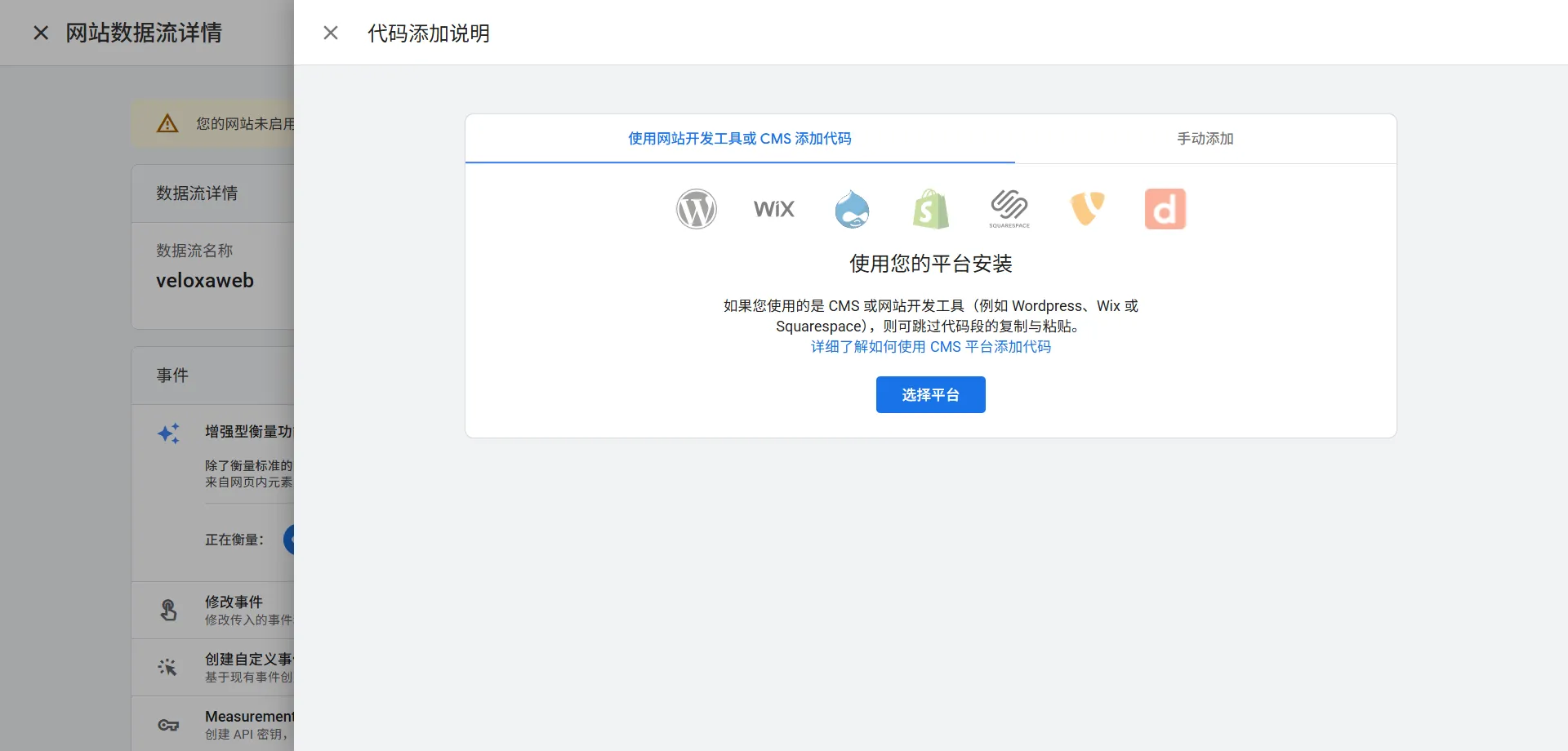The image size is (1568, 751).
Task: Close the 代码添加说明 dialog
Action: [x=330, y=33]
